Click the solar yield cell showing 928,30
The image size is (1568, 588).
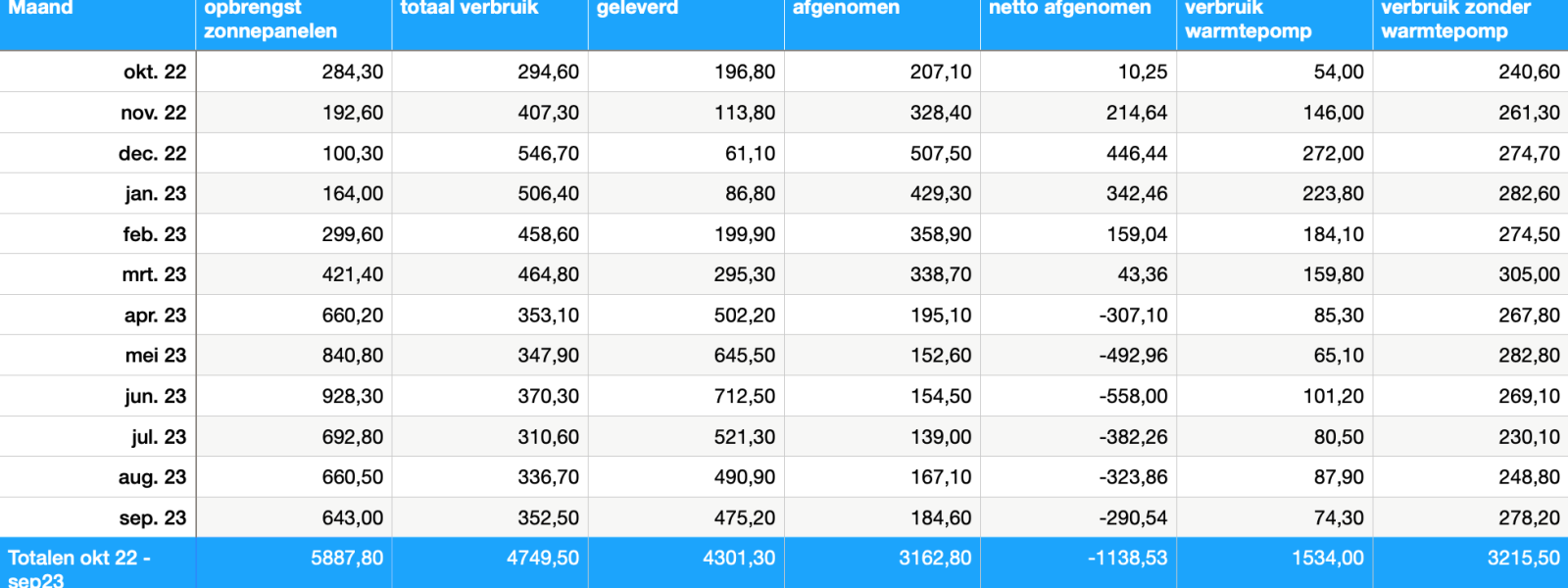click(352, 397)
